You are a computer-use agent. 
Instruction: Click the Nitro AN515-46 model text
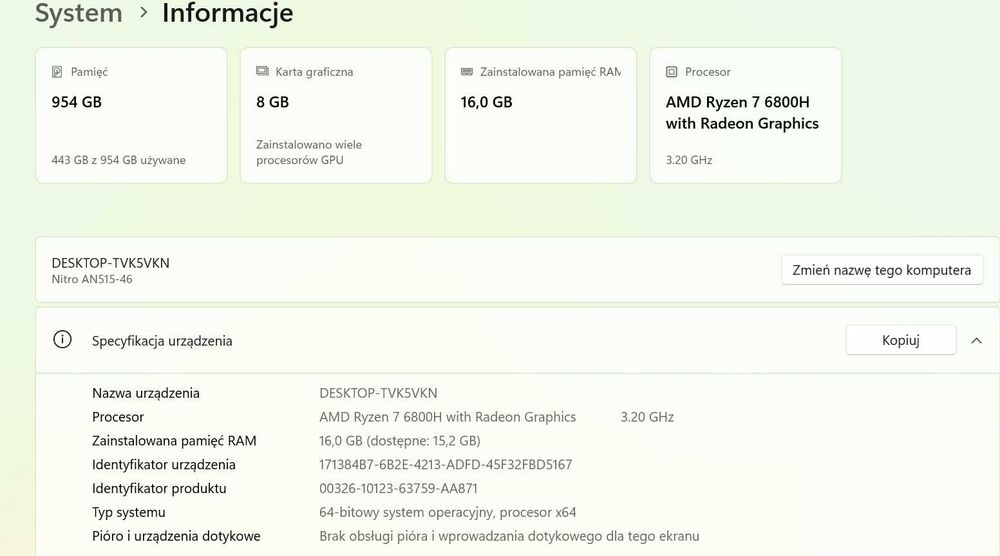coord(92,280)
